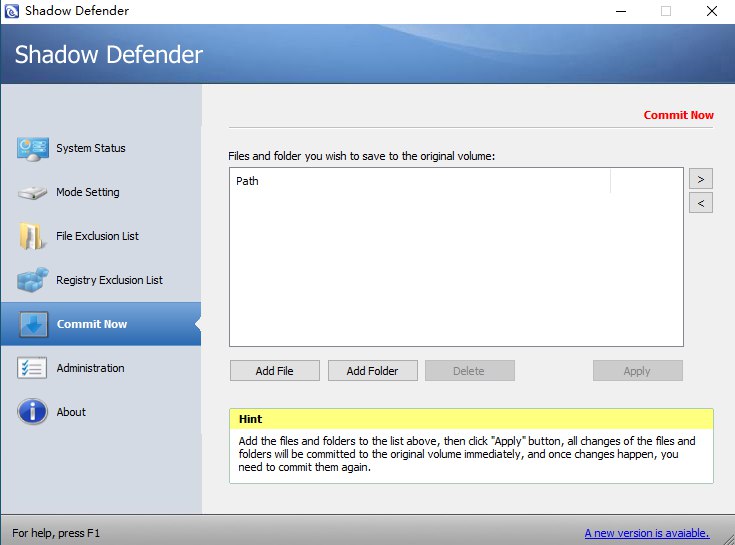735x545 pixels.
Task: Select Commit Now in sidebar
Action: pyautogui.click(x=101, y=324)
